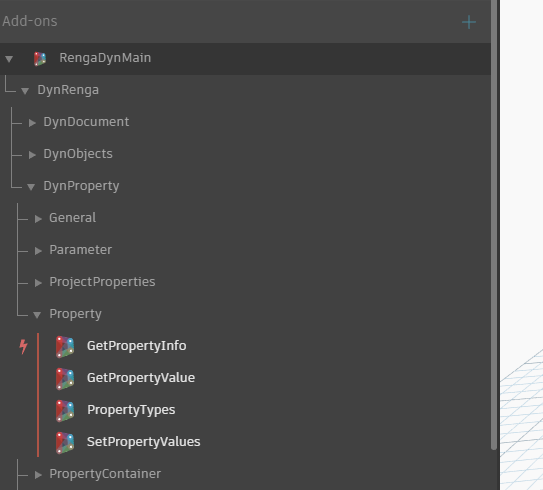Select the ProjectProperties label
This screenshot has width=543, height=490.
pos(102,282)
